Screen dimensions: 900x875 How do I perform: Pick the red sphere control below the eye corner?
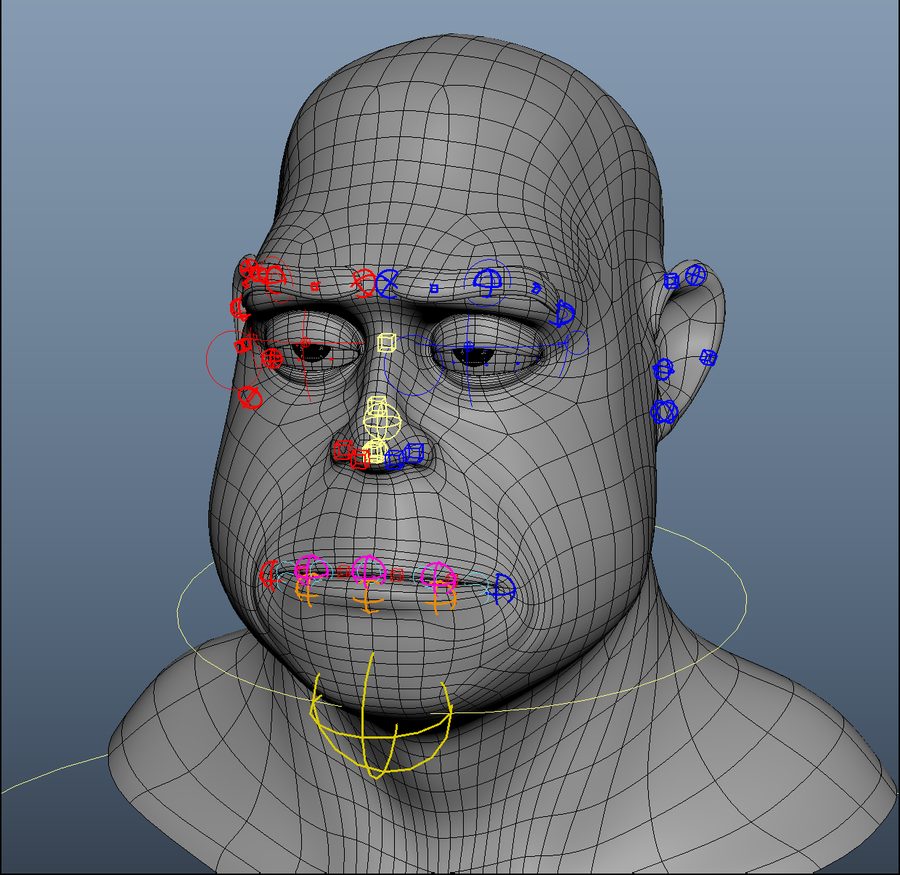click(x=271, y=359)
